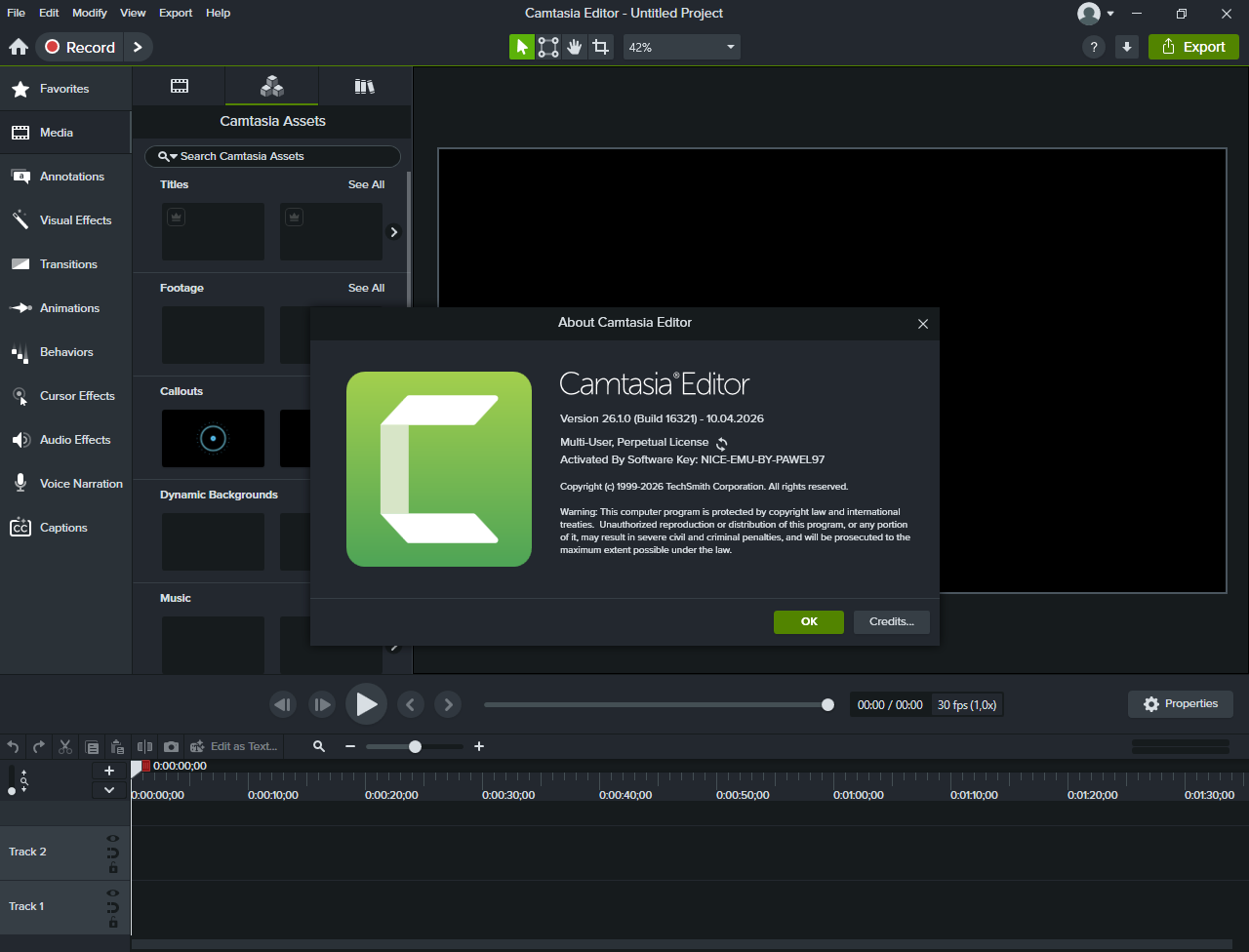Hide Track 1 with its eye icon
Viewport: 1249px width, 952px height.
tap(113, 893)
